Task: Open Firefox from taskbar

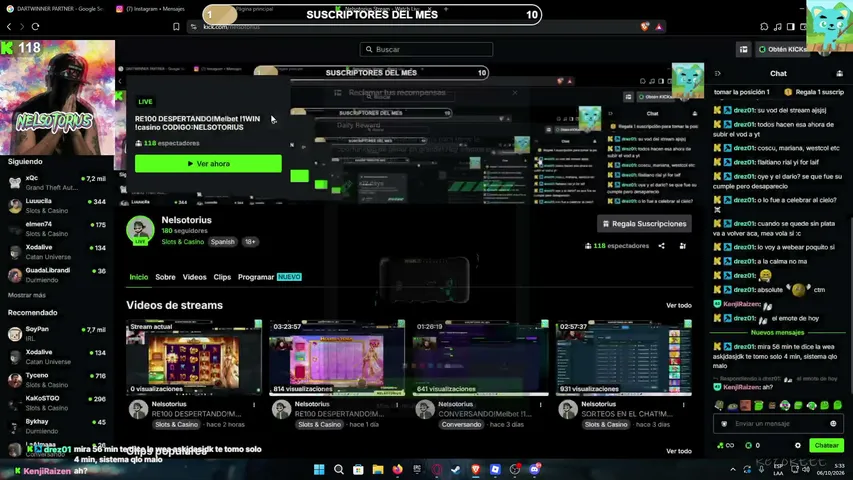Action: tap(398, 469)
